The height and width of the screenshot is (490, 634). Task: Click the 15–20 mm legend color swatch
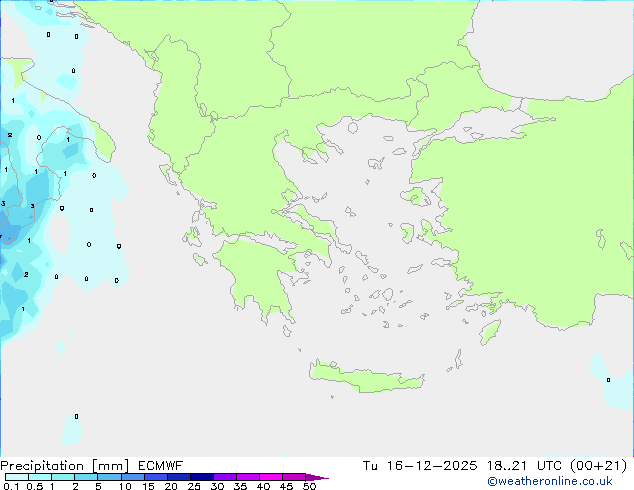156,477
